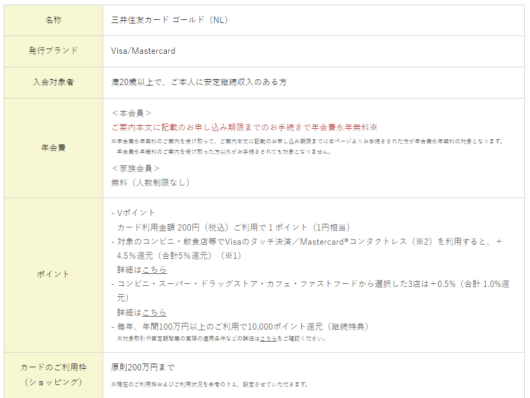Click the 名称 header cell
Viewport: 530px width, 398px height.
[53, 20]
